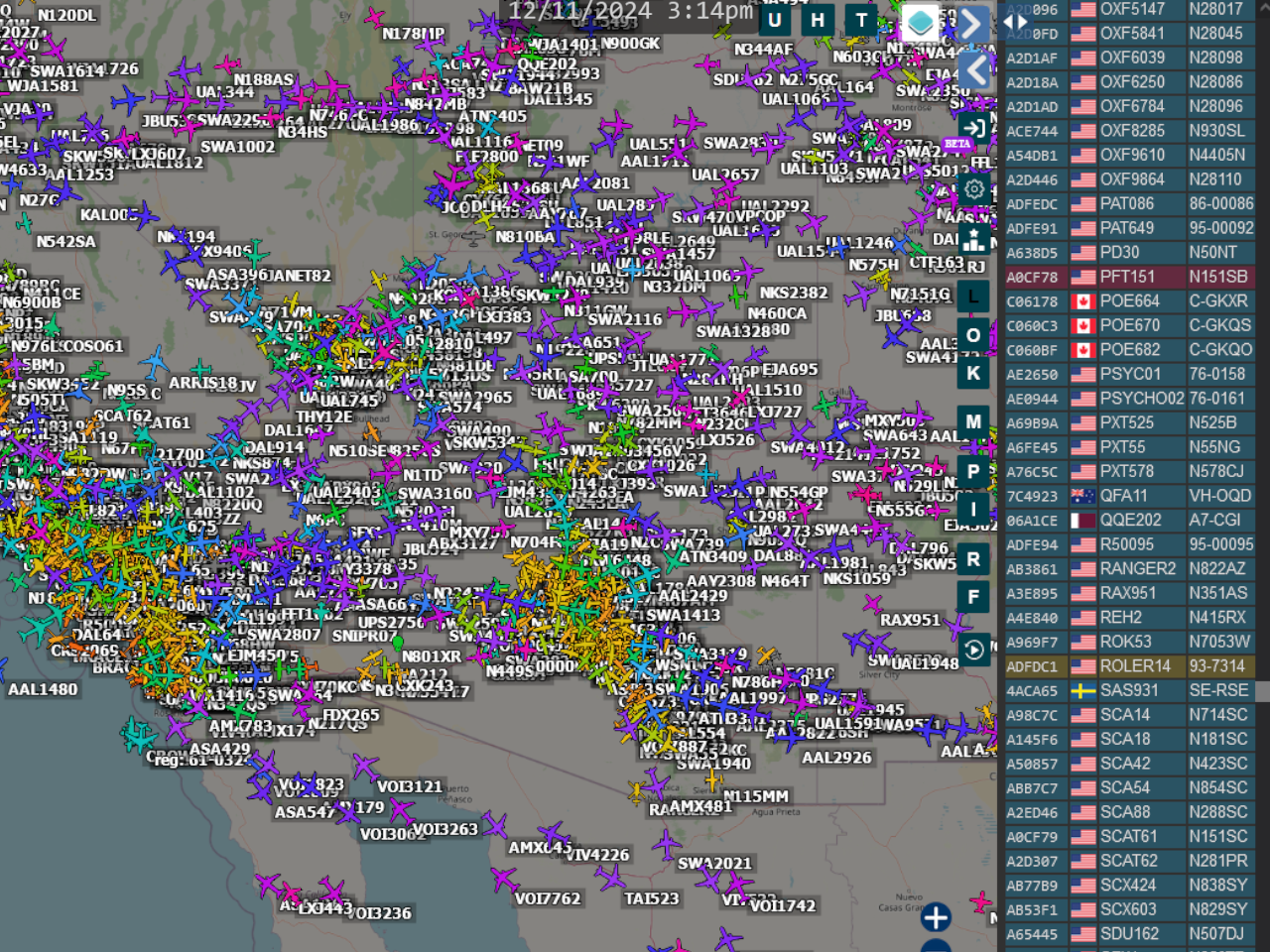1270x952 pixels.
Task: Toggle the I map button
Action: [x=973, y=510]
